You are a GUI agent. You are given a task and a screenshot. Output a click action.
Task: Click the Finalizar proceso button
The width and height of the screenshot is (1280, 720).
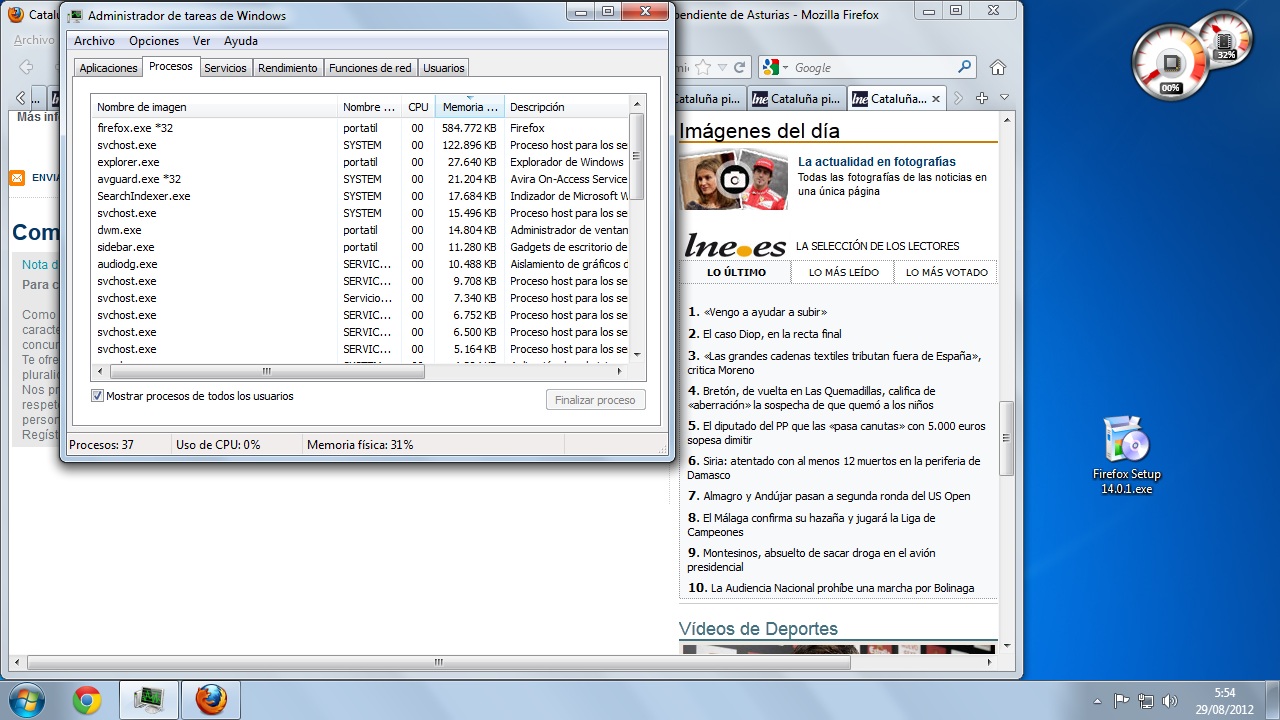[596, 400]
